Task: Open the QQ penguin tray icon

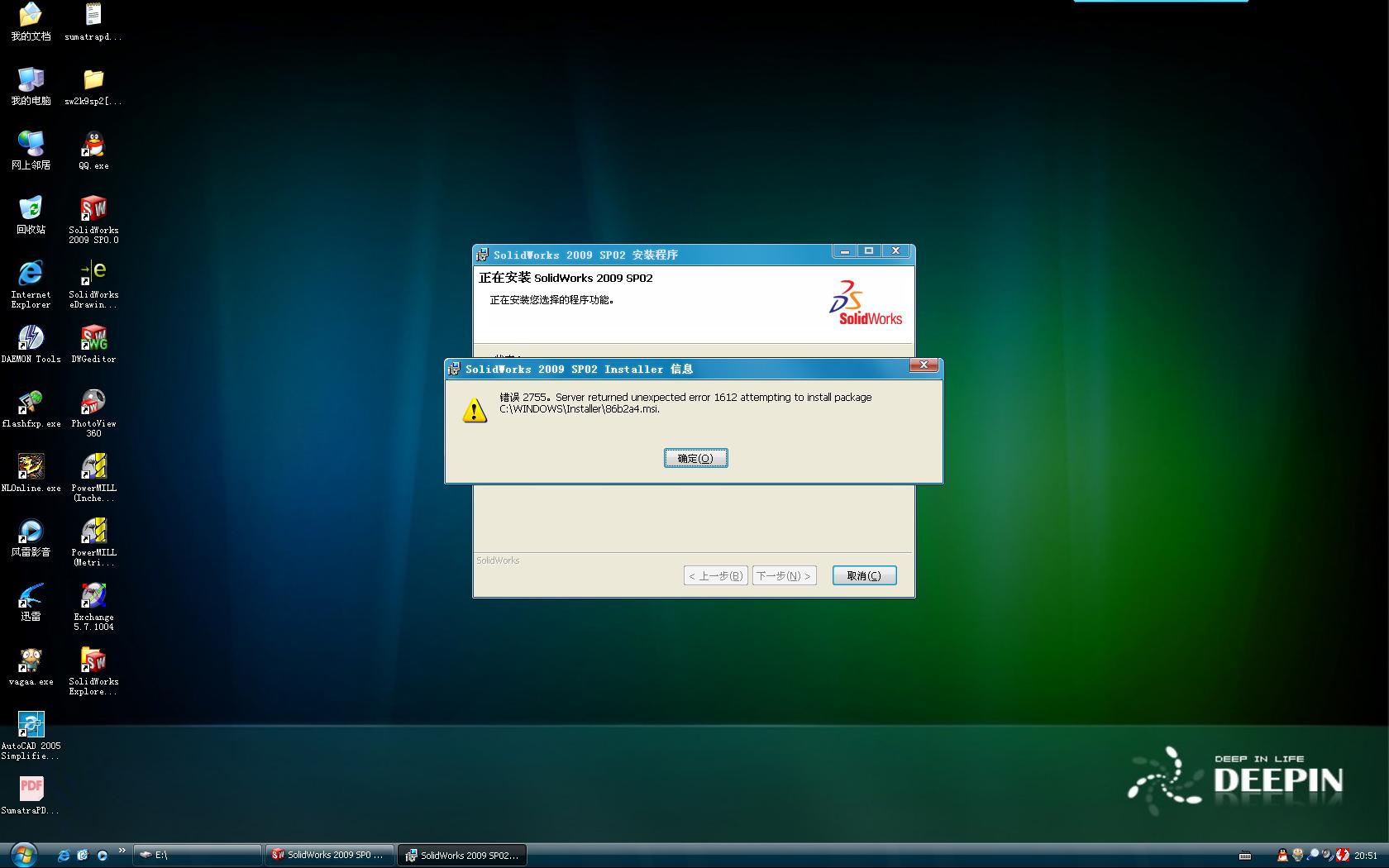Action: click(x=1282, y=856)
